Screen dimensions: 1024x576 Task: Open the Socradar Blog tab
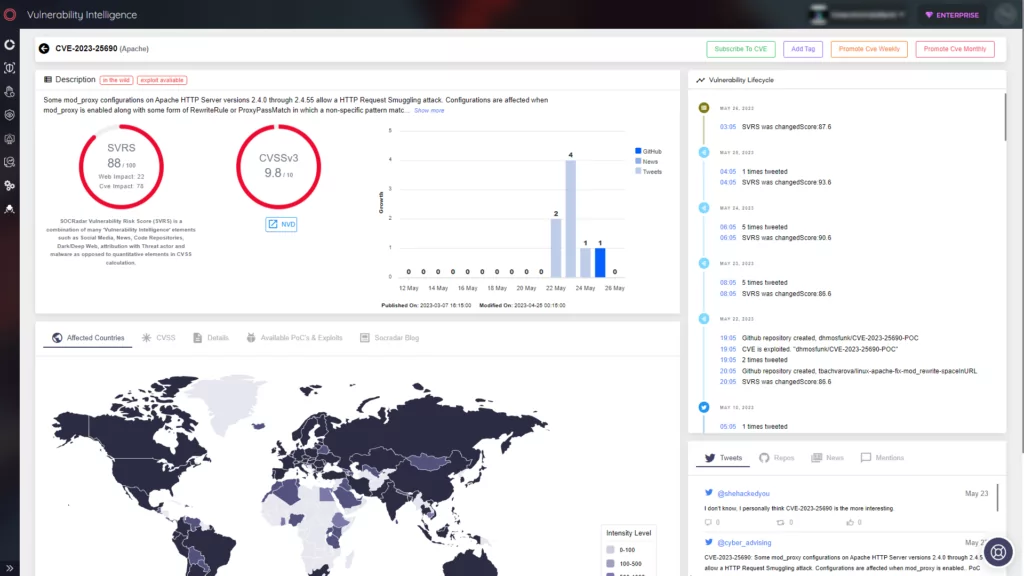tap(390, 338)
